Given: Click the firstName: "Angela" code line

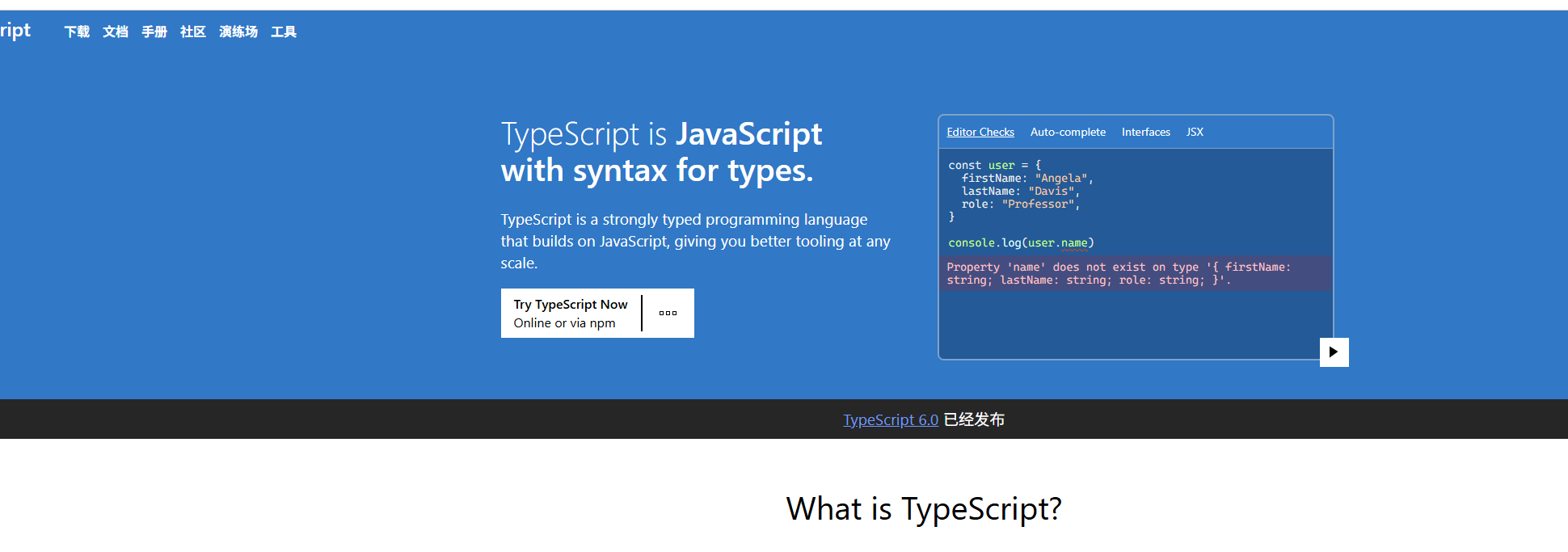Looking at the screenshot, I should [1027, 178].
